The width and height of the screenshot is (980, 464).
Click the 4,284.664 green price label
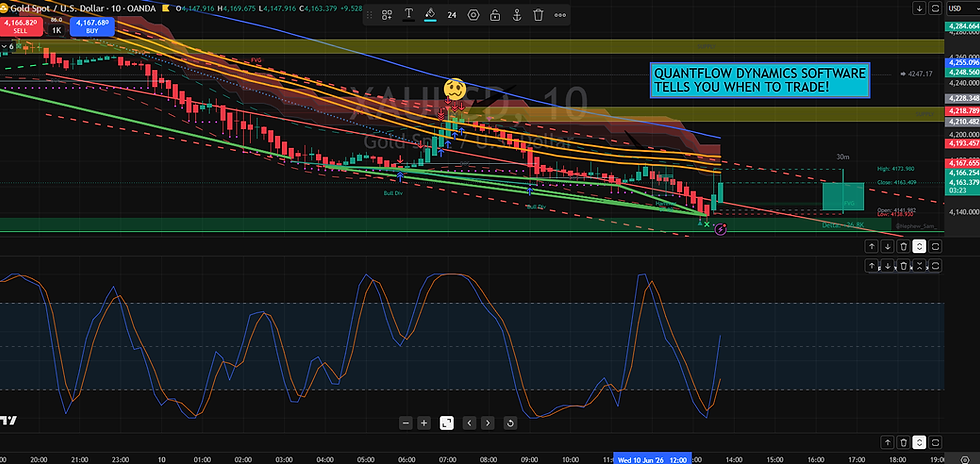(962, 26)
